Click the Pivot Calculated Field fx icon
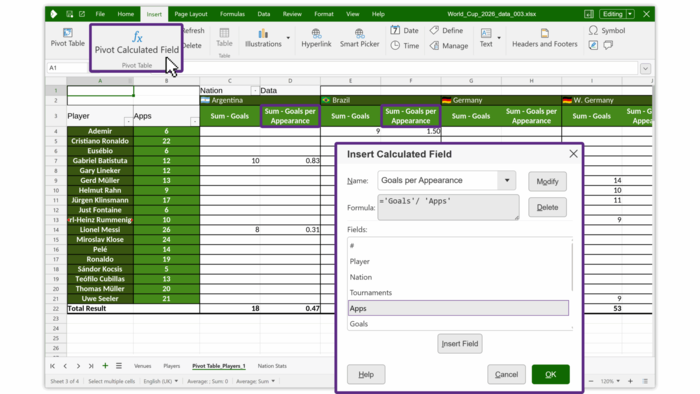The height and width of the screenshot is (394, 700). click(x=137, y=37)
